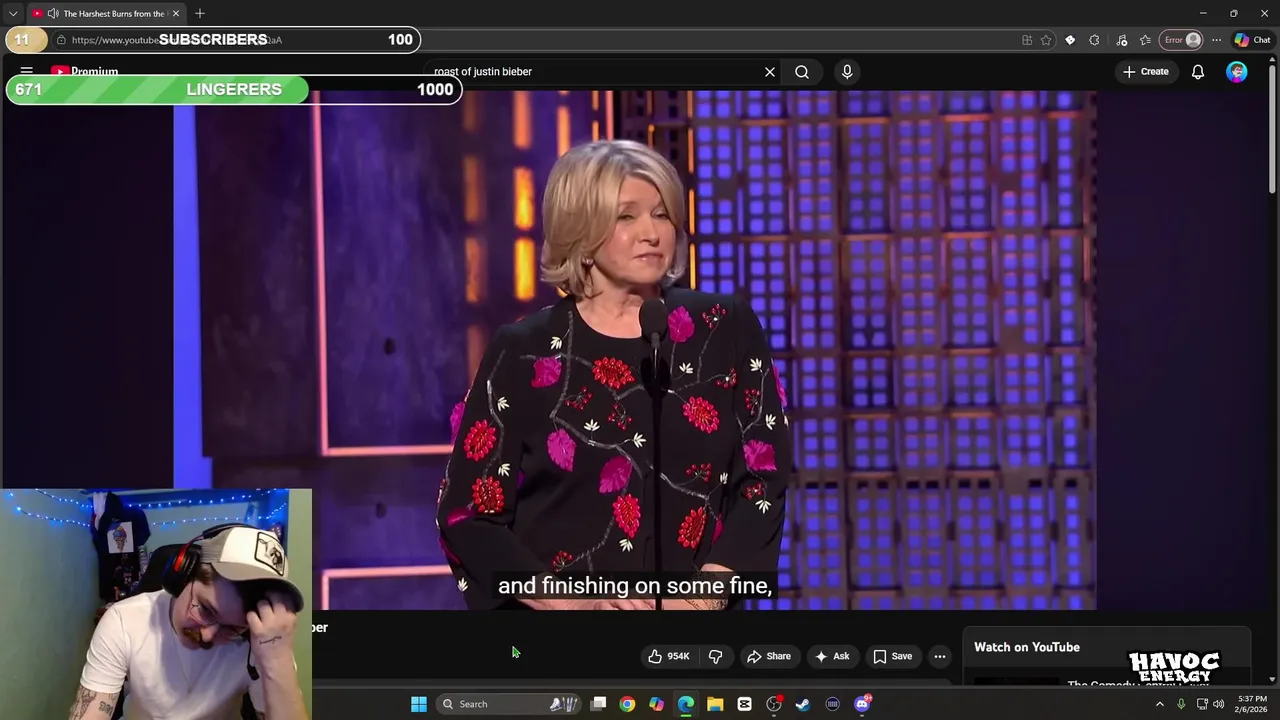Launch Google Chrome from the taskbar
Viewport: 1280px width, 720px height.
point(627,704)
